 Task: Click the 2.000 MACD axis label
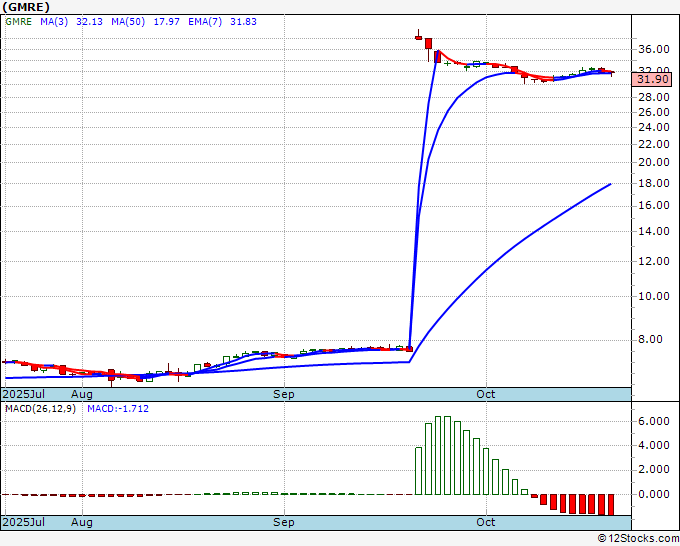click(x=654, y=469)
